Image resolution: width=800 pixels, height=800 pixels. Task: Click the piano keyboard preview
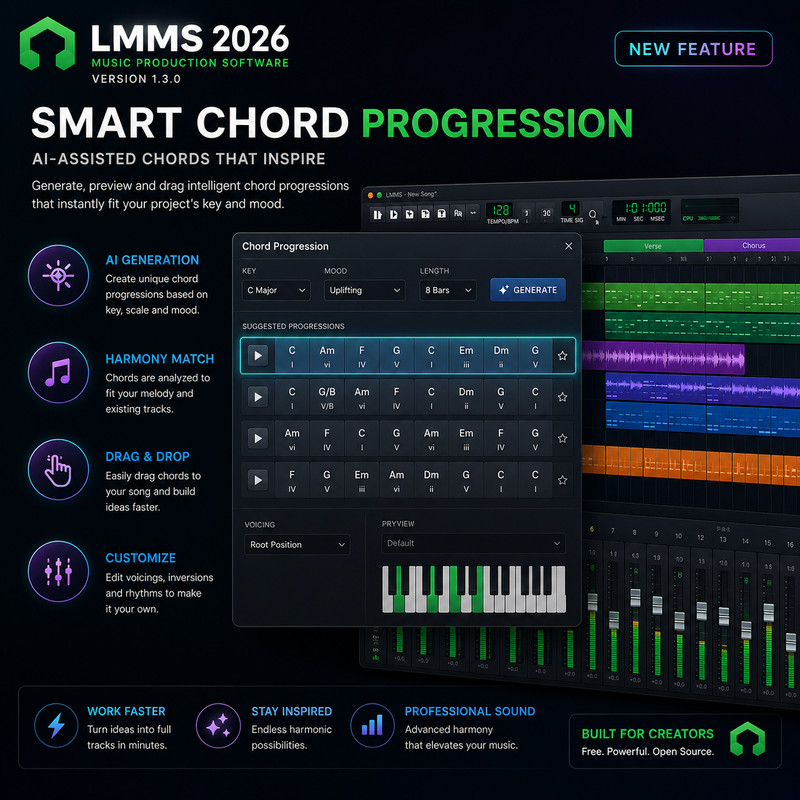point(473,589)
